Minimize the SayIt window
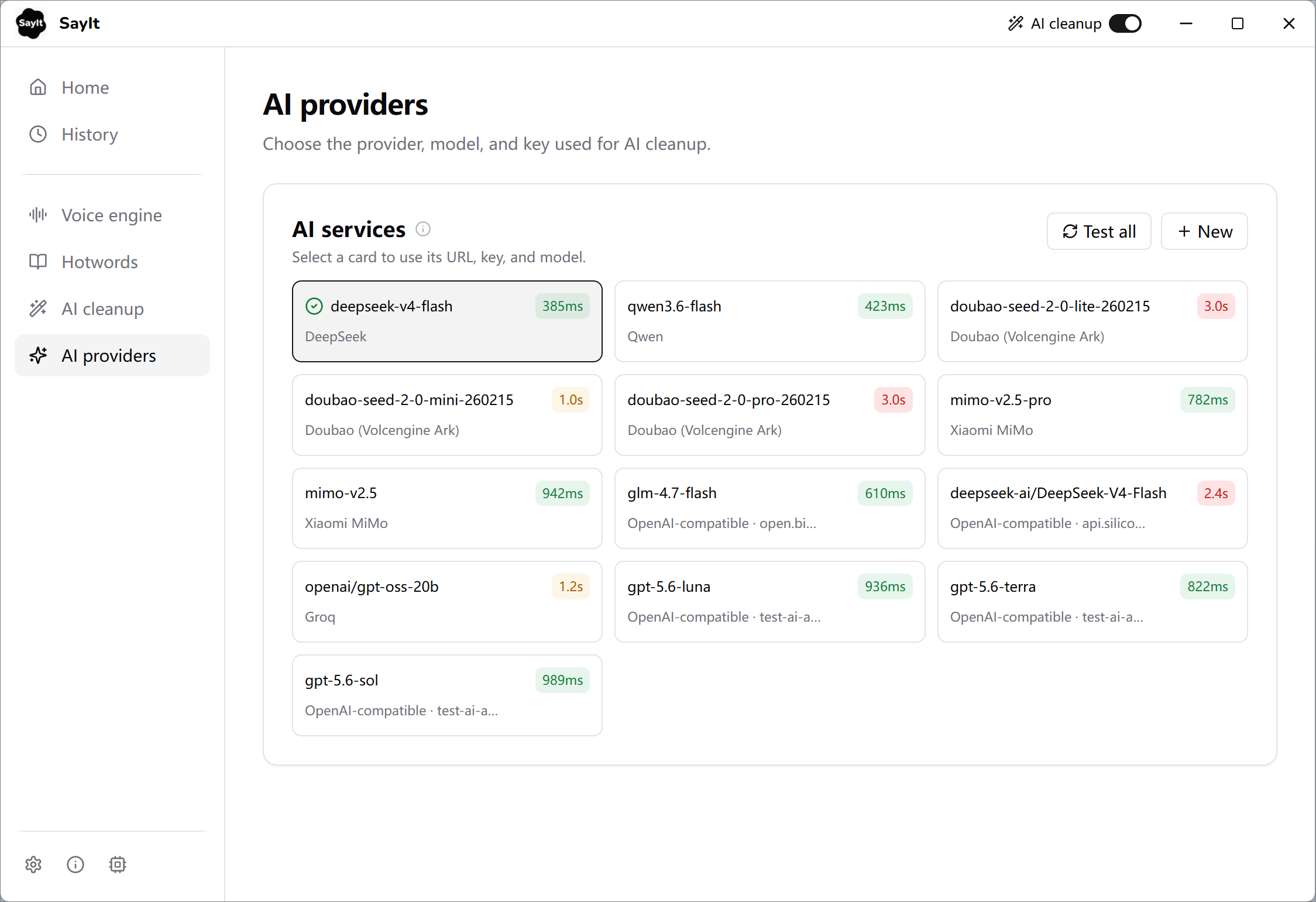Image resolution: width=1316 pixels, height=902 pixels. [x=1186, y=23]
